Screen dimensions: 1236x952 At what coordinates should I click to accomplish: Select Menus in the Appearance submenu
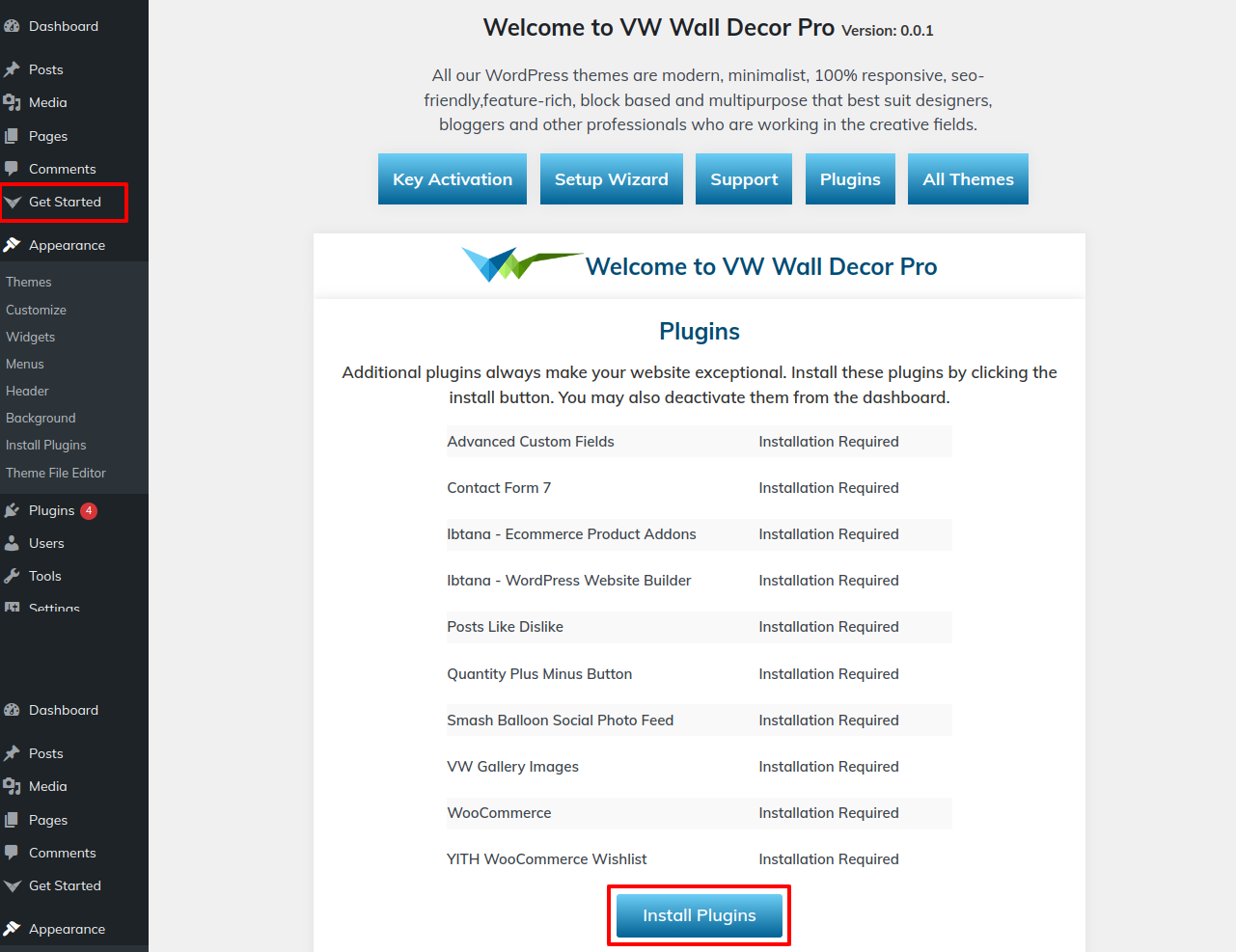coord(25,364)
